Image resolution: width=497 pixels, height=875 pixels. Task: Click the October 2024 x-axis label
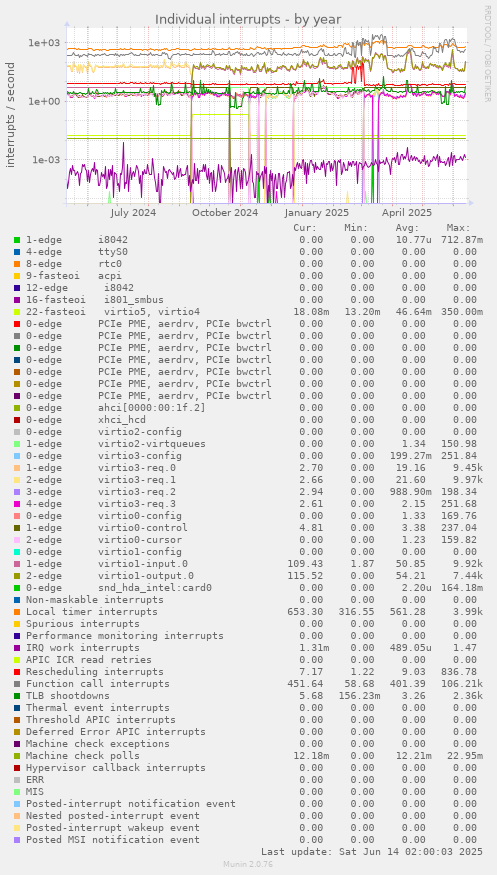pyautogui.click(x=226, y=213)
